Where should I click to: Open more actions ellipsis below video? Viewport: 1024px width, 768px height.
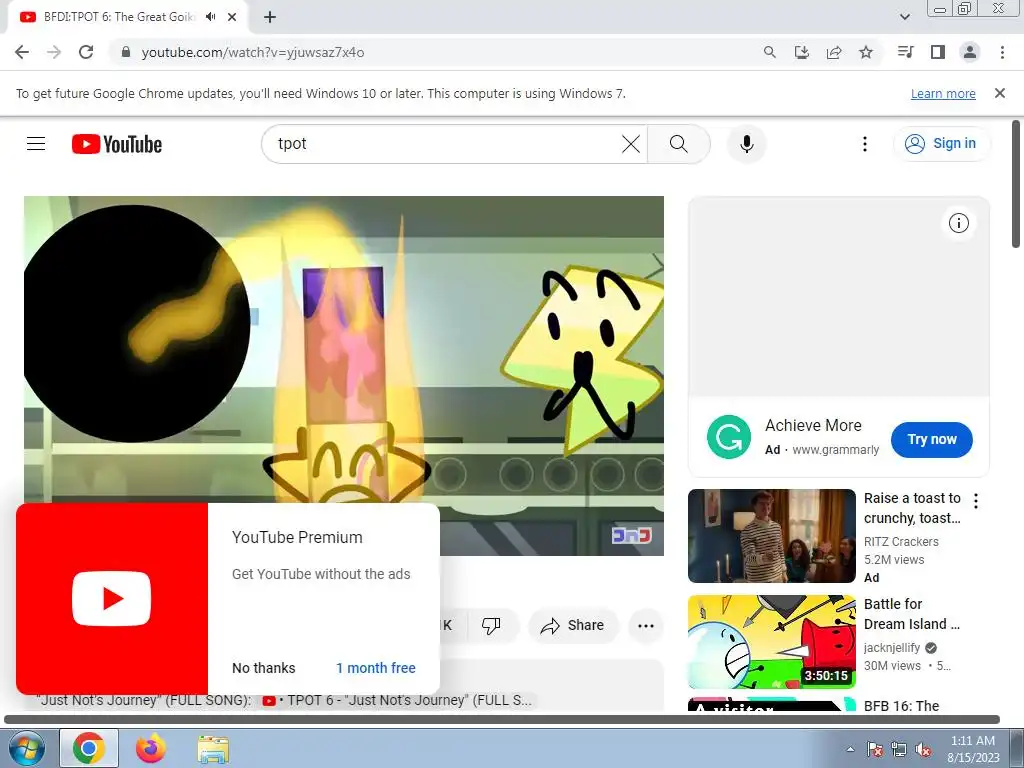click(645, 626)
